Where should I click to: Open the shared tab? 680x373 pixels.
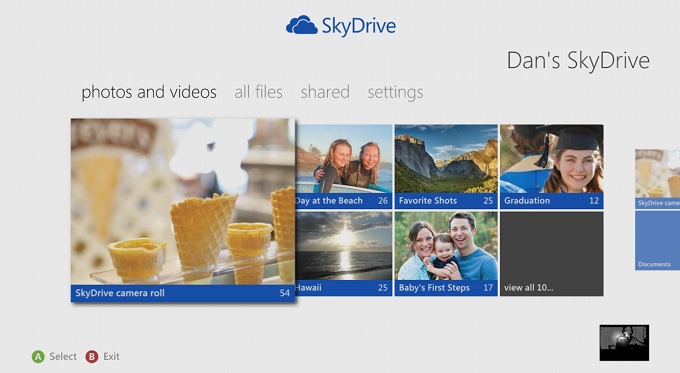tap(325, 92)
